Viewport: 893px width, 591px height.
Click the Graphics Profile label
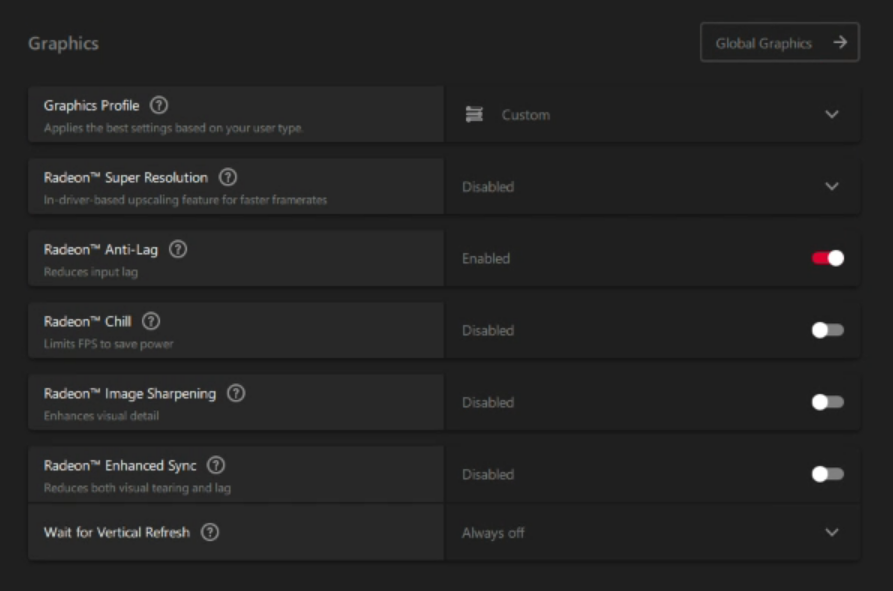[91, 106]
